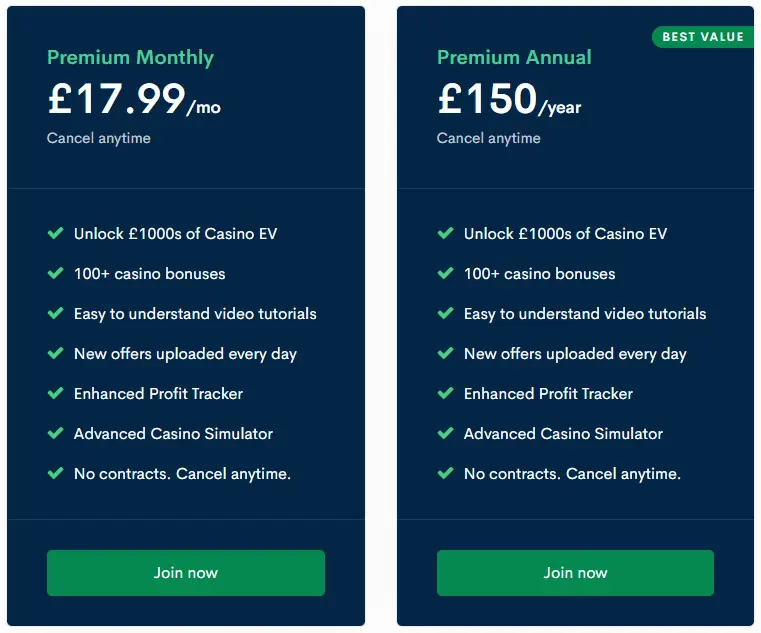Select the Premium Annual plan heading
This screenshot has width=761, height=633.
point(514,57)
